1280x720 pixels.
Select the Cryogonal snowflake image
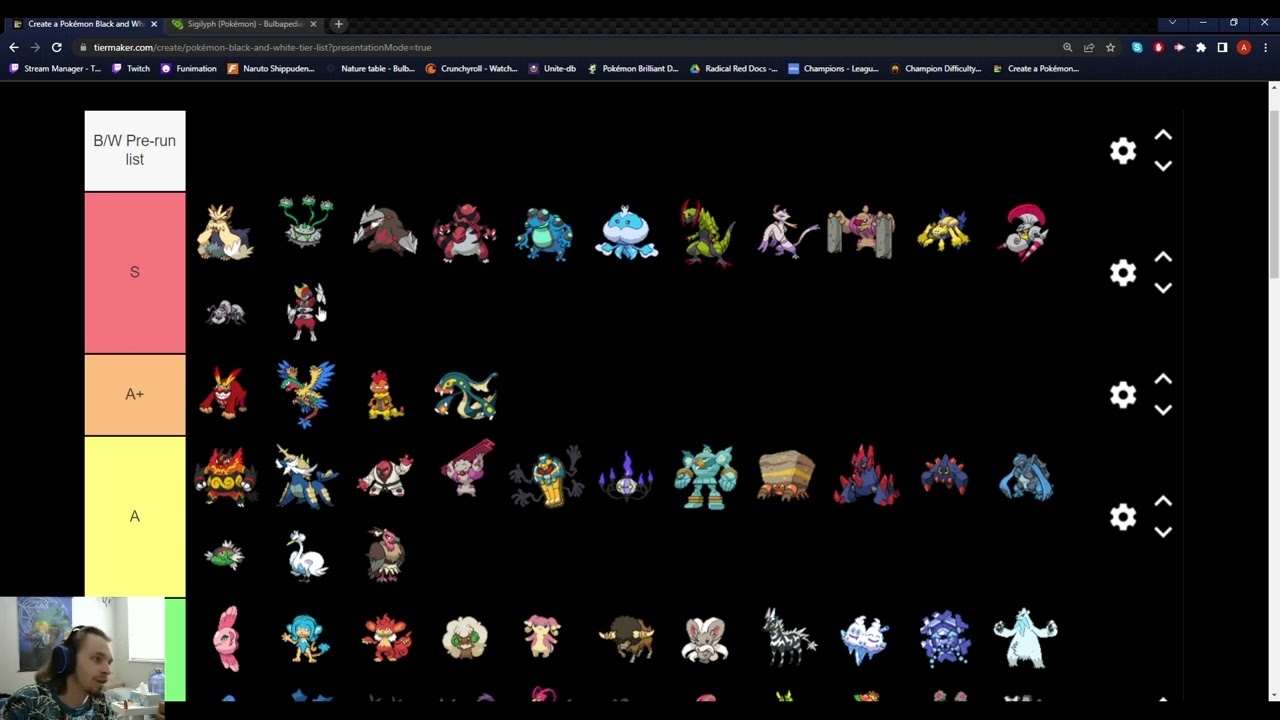coord(945,638)
